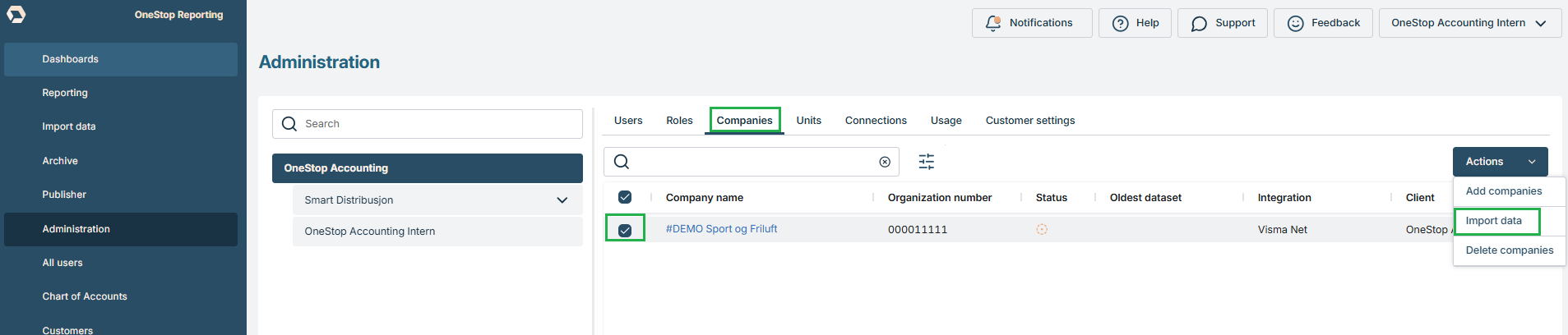The height and width of the screenshot is (335, 1568).
Task: Select the Companies tab
Action: click(x=744, y=121)
